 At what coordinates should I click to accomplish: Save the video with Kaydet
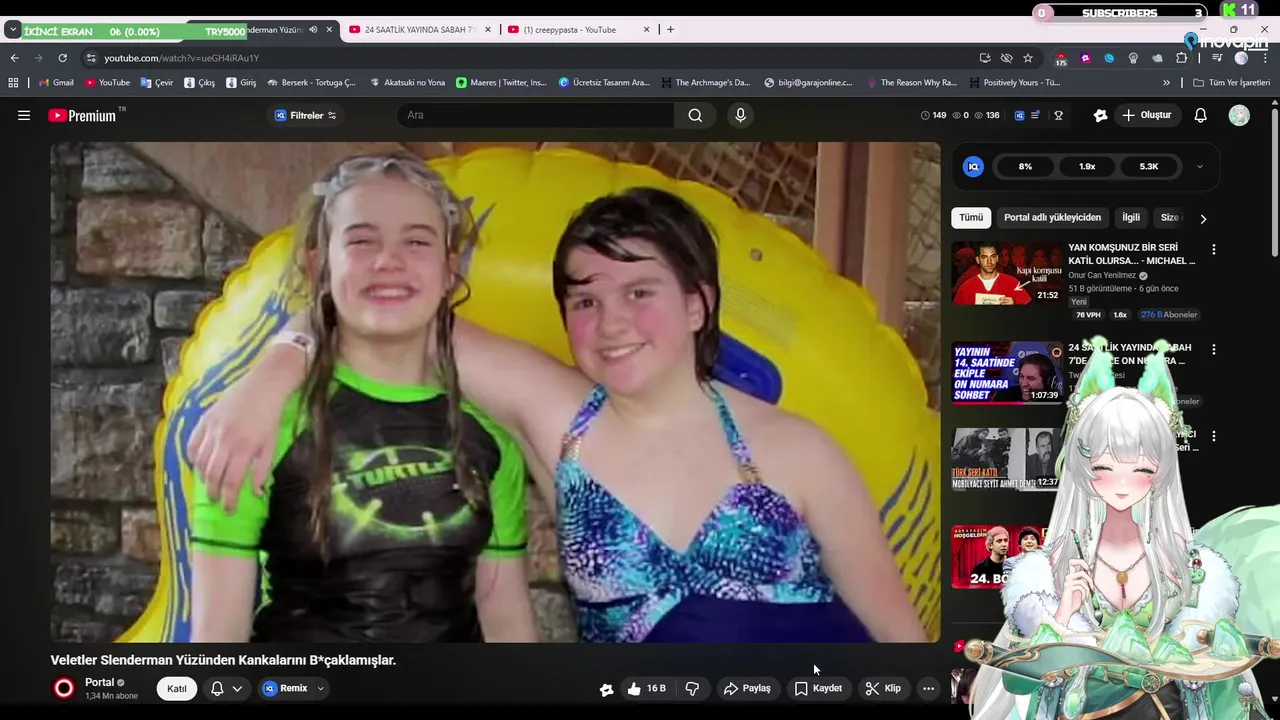click(818, 689)
